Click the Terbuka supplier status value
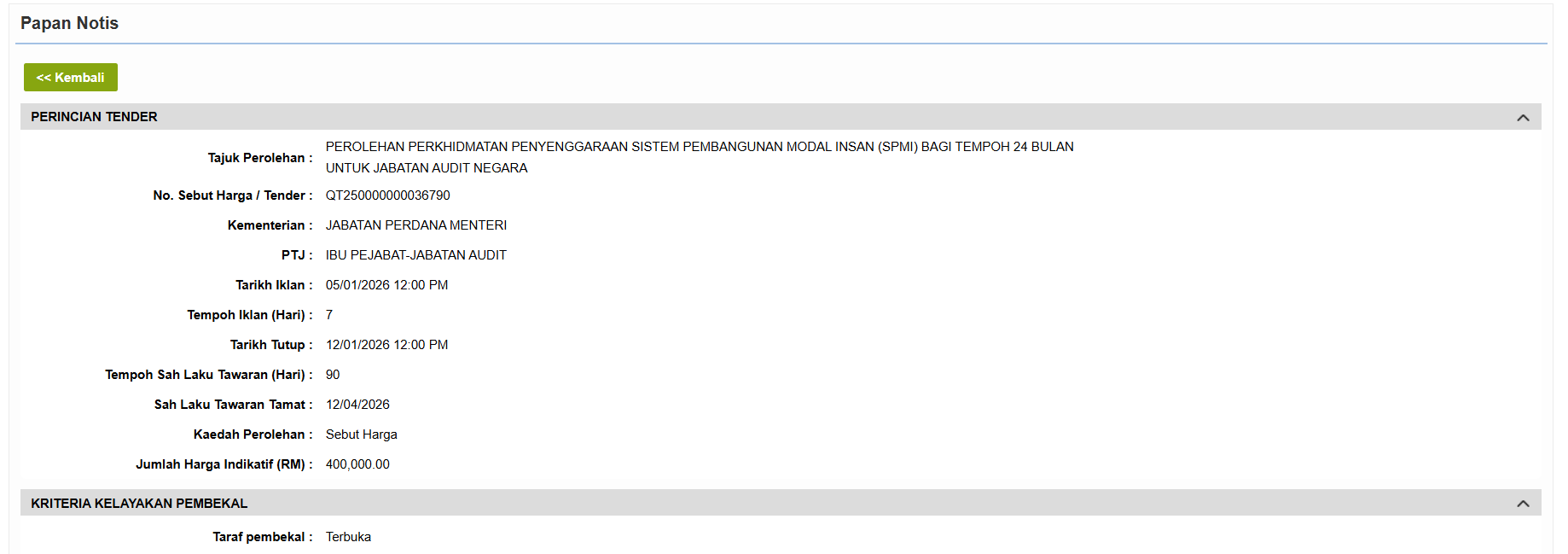The height and width of the screenshot is (554, 1568). (x=348, y=537)
